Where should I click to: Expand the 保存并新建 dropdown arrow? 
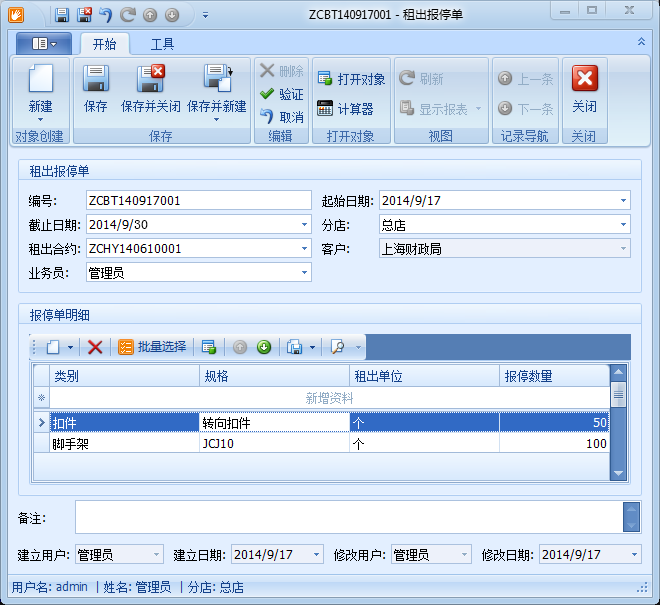tap(216, 120)
